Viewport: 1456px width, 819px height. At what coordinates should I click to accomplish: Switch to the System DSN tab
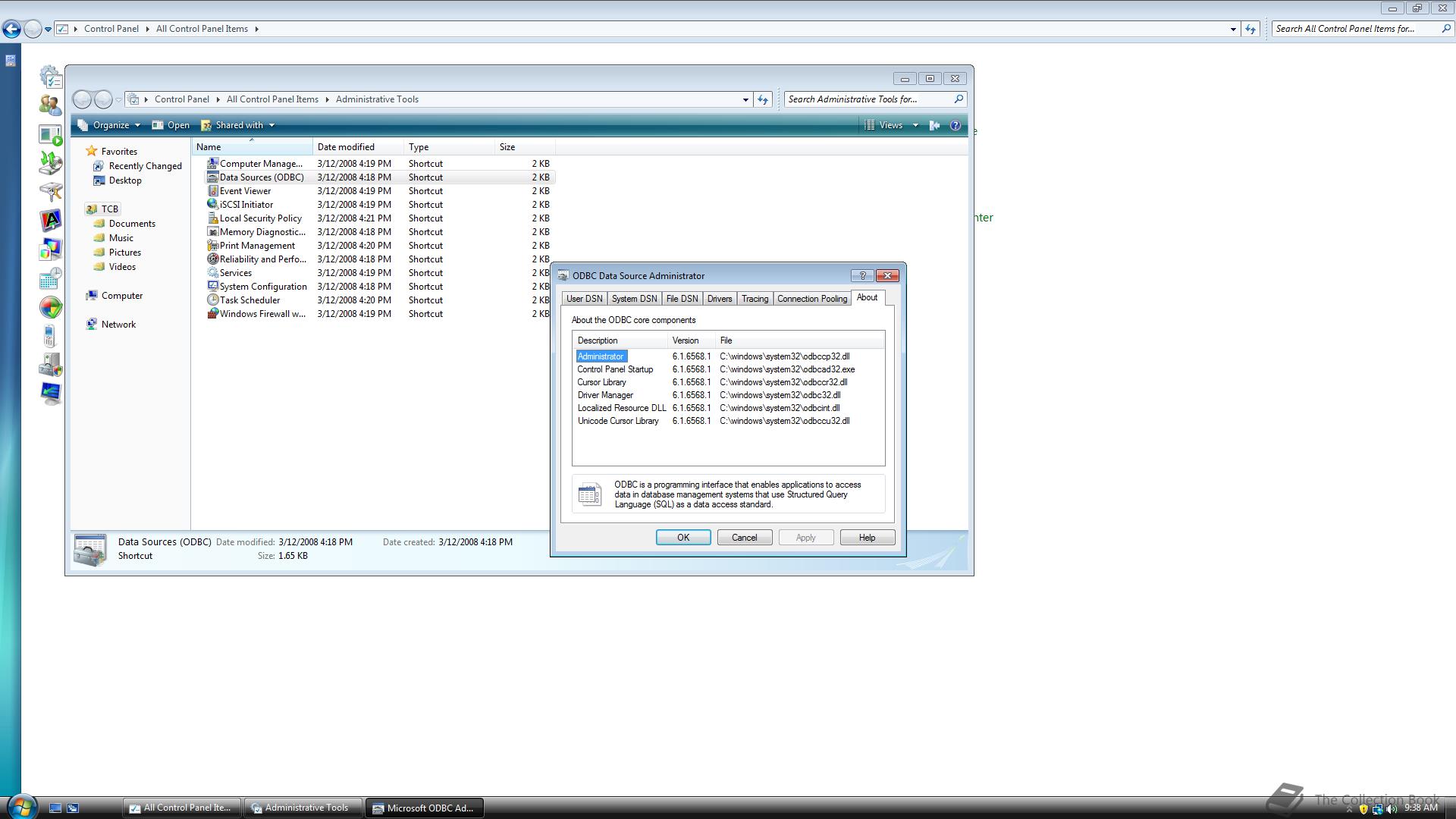point(634,299)
